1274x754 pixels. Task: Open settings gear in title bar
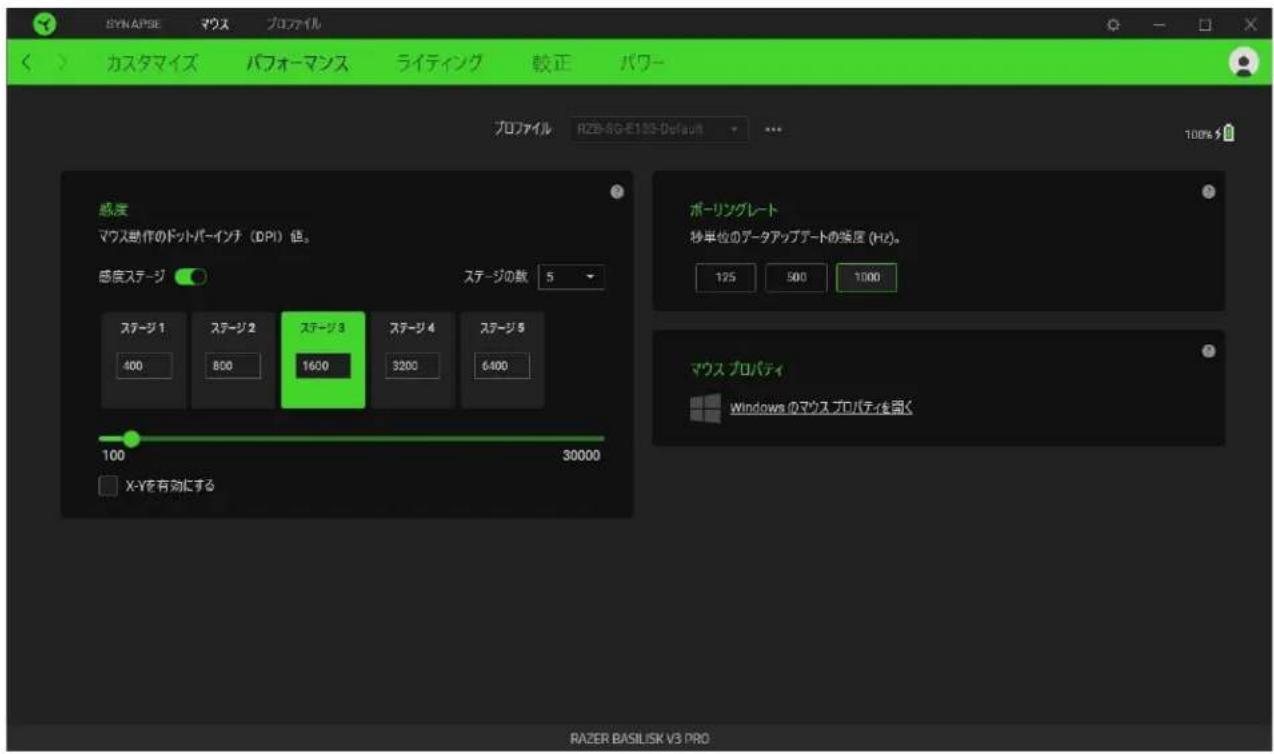pos(1113,23)
